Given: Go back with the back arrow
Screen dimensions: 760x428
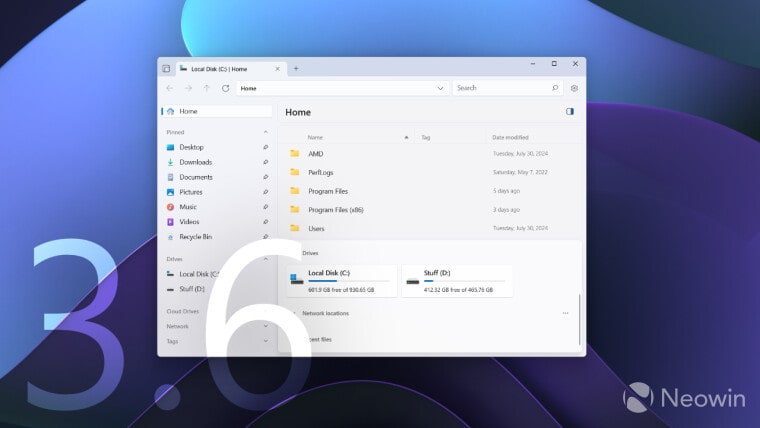Looking at the screenshot, I should (x=170, y=88).
